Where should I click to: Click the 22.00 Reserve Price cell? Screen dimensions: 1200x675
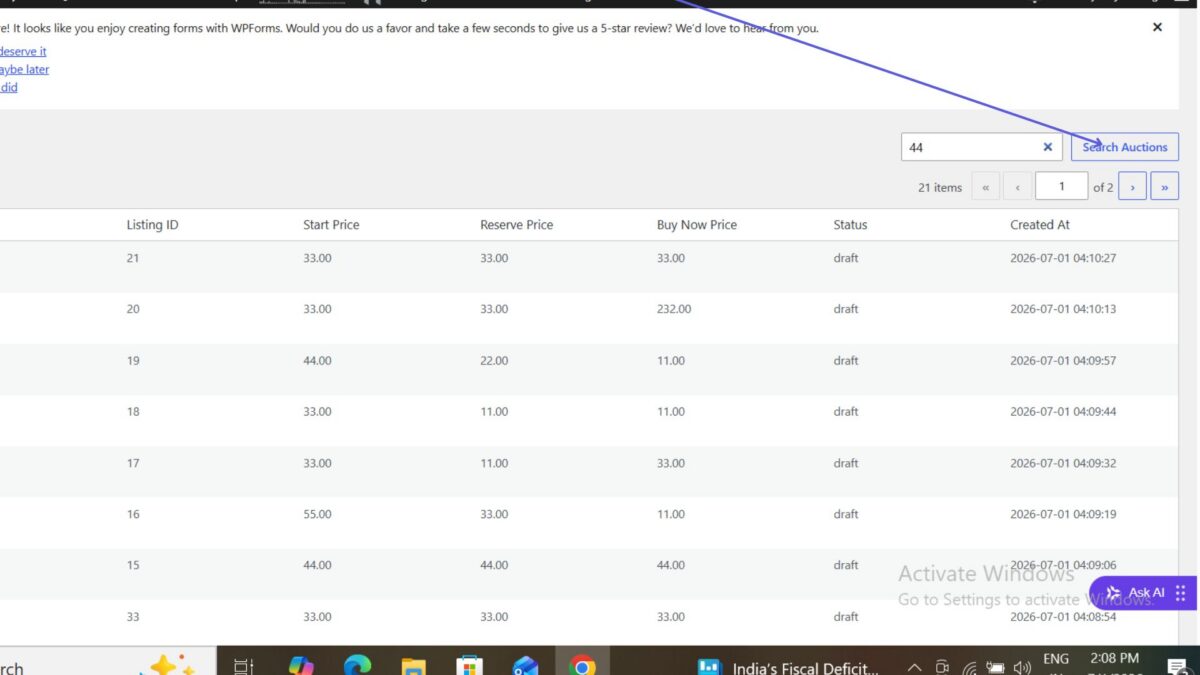(x=494, y=360)
